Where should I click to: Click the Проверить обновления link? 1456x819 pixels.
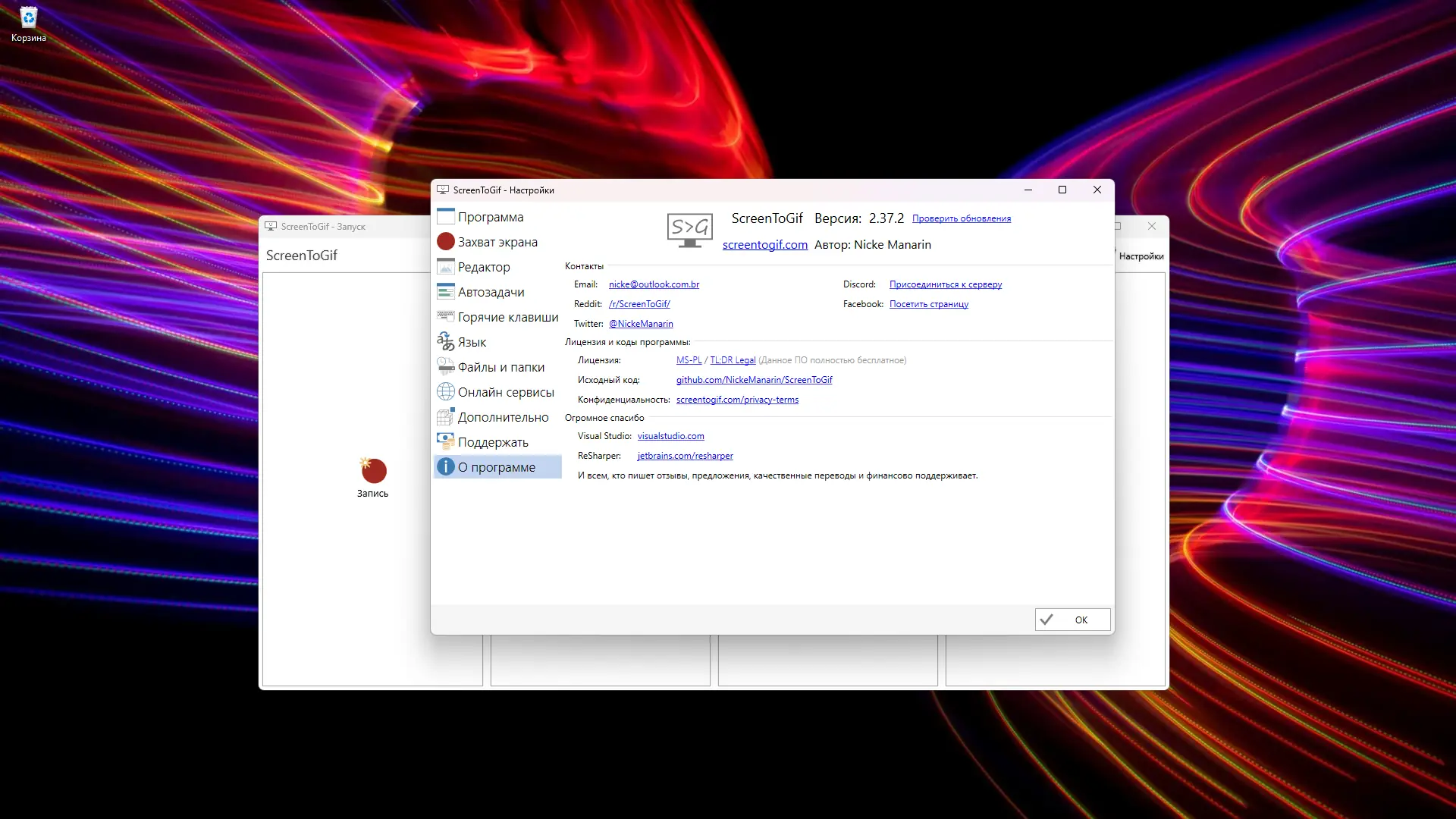961,218
